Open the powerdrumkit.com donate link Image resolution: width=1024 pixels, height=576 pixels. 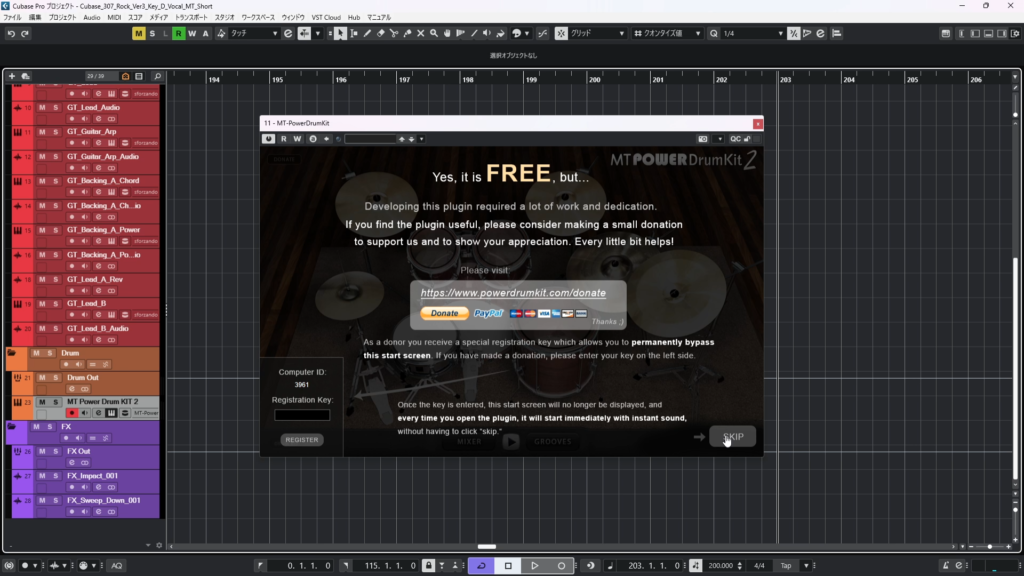coord(513,293)
